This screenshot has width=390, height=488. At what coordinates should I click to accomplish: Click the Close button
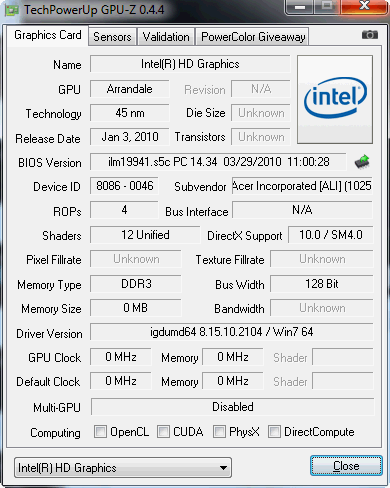pyautogui.click(x=346, y=466)
